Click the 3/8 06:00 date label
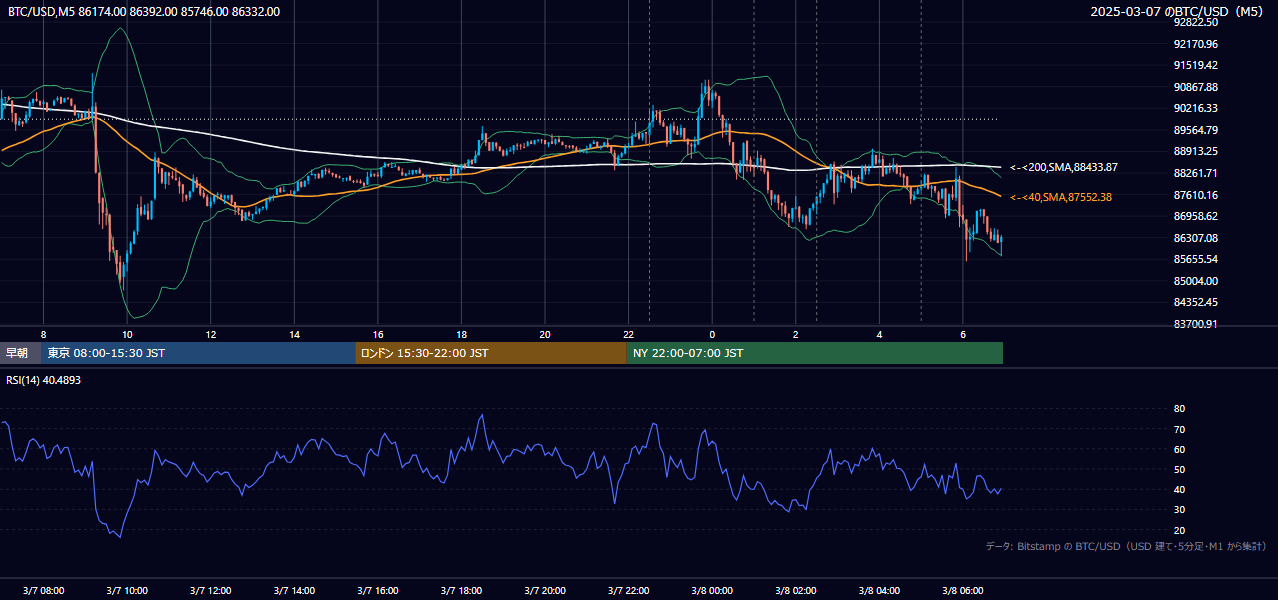This screenshot has width=1278, height=600. (963, 591)
